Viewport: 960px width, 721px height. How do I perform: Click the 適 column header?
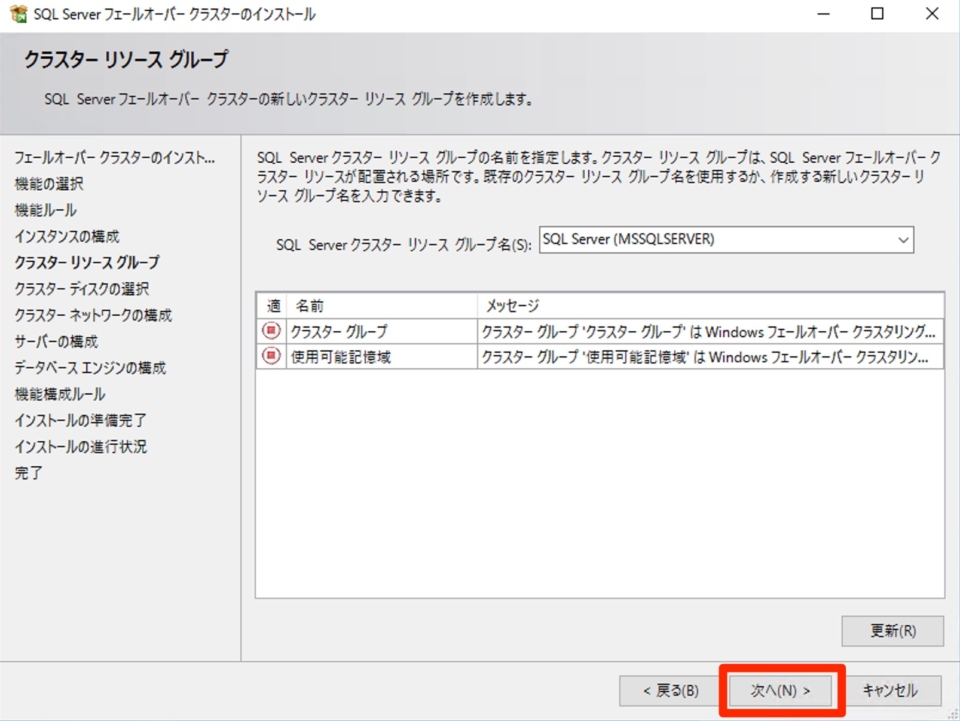click(x=272, y=305)
